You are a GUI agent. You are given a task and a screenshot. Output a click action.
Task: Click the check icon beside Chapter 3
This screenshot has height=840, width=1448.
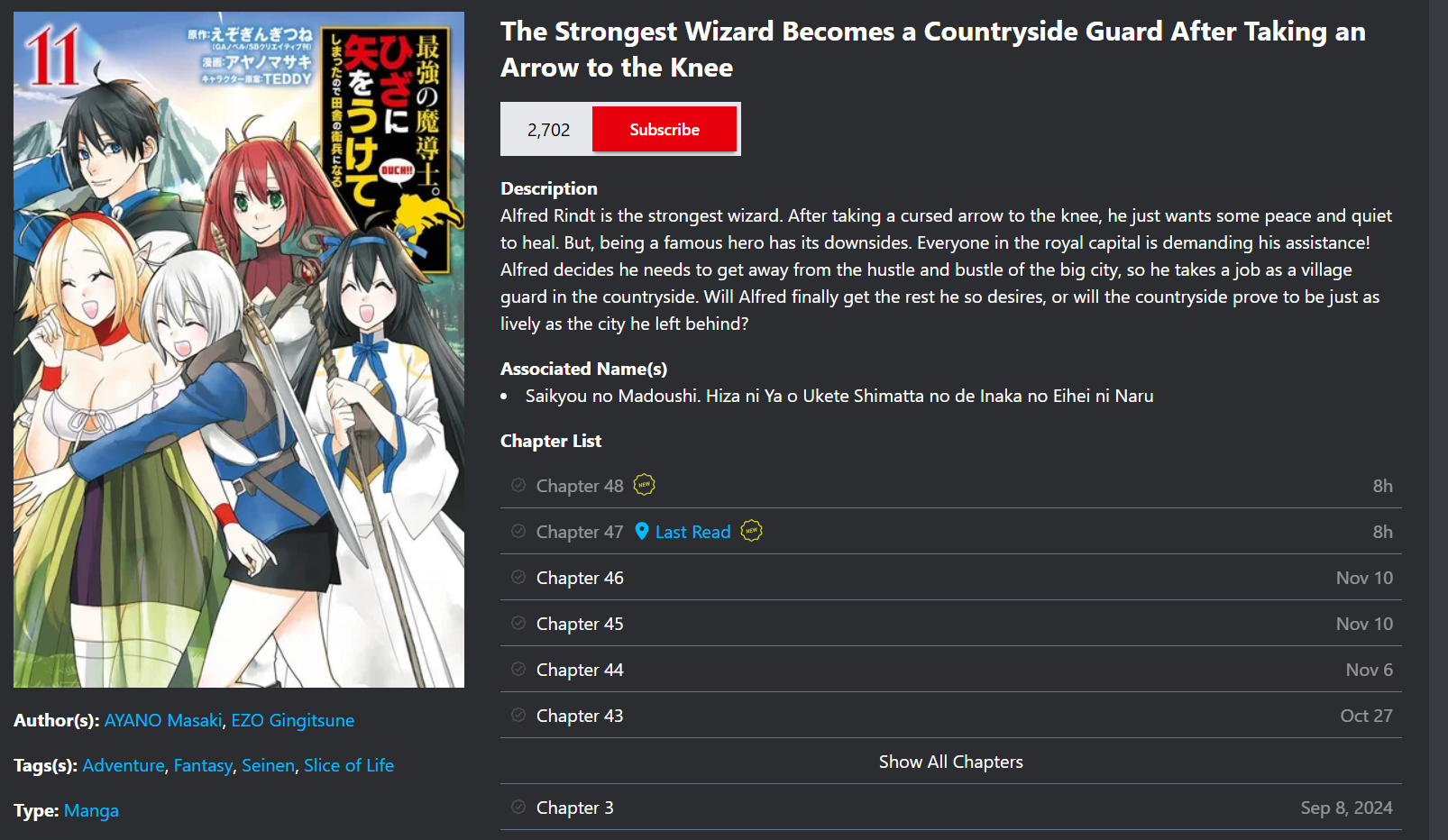(x=518, y=807)
